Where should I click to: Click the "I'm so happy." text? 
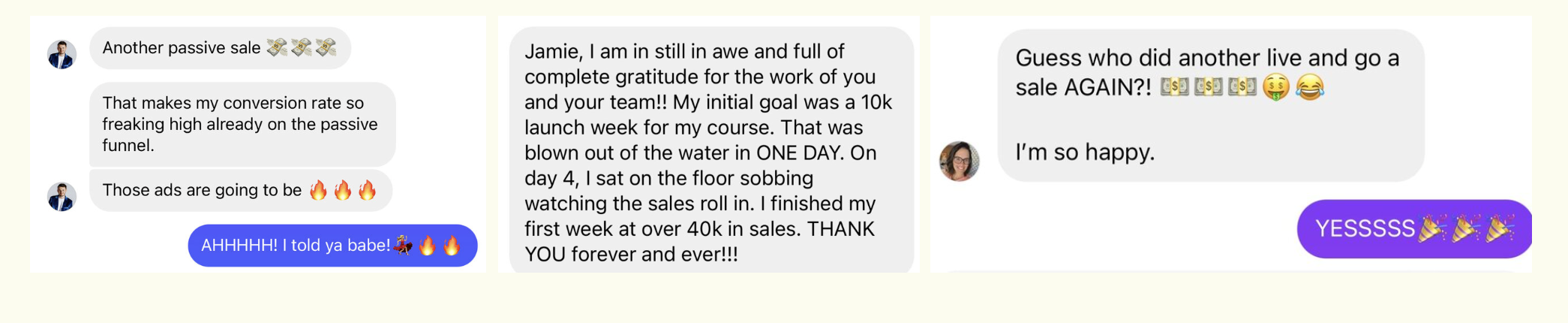pos(1085,152)
